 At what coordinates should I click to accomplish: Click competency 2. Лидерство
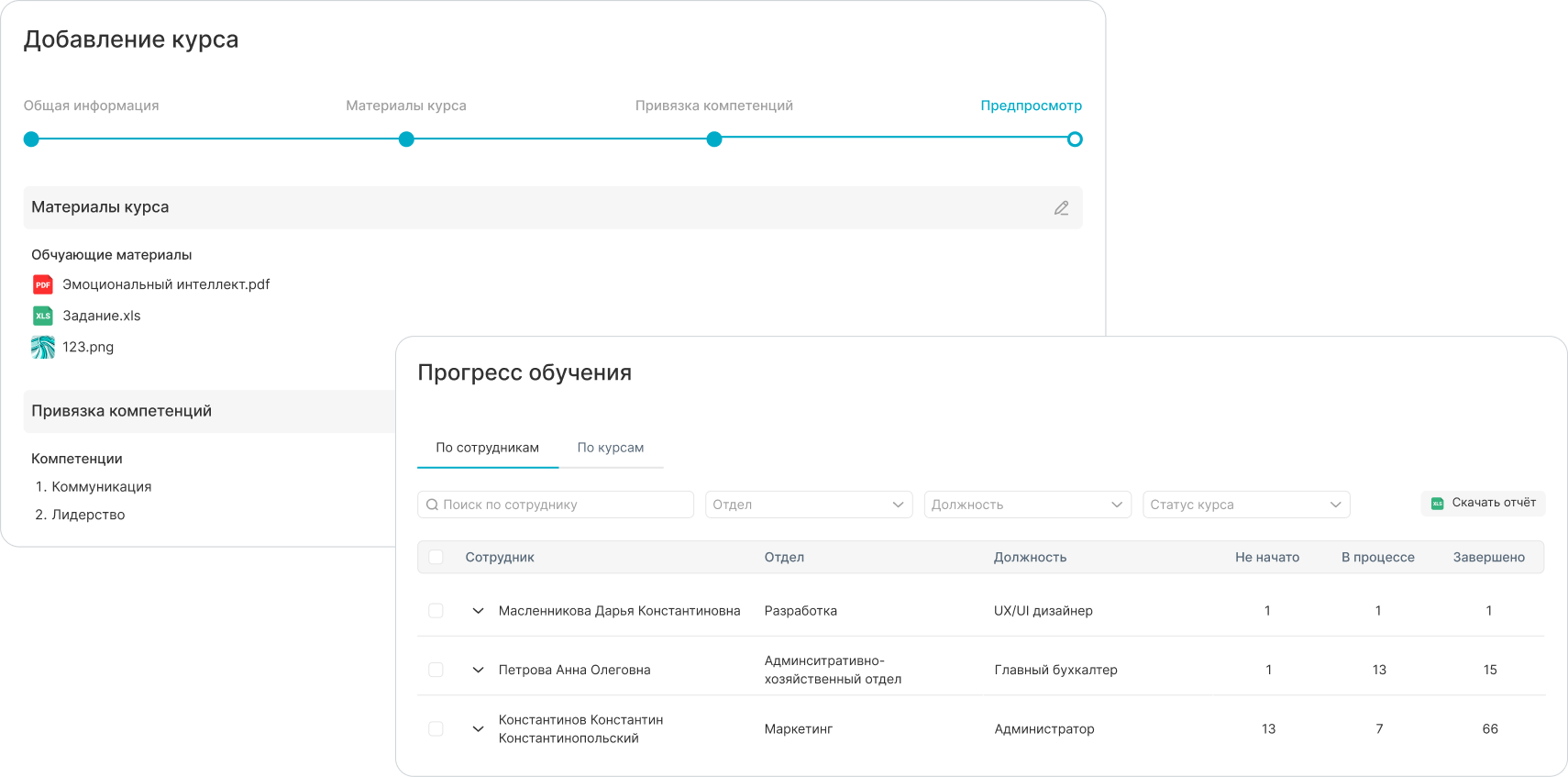pos(80,515)
